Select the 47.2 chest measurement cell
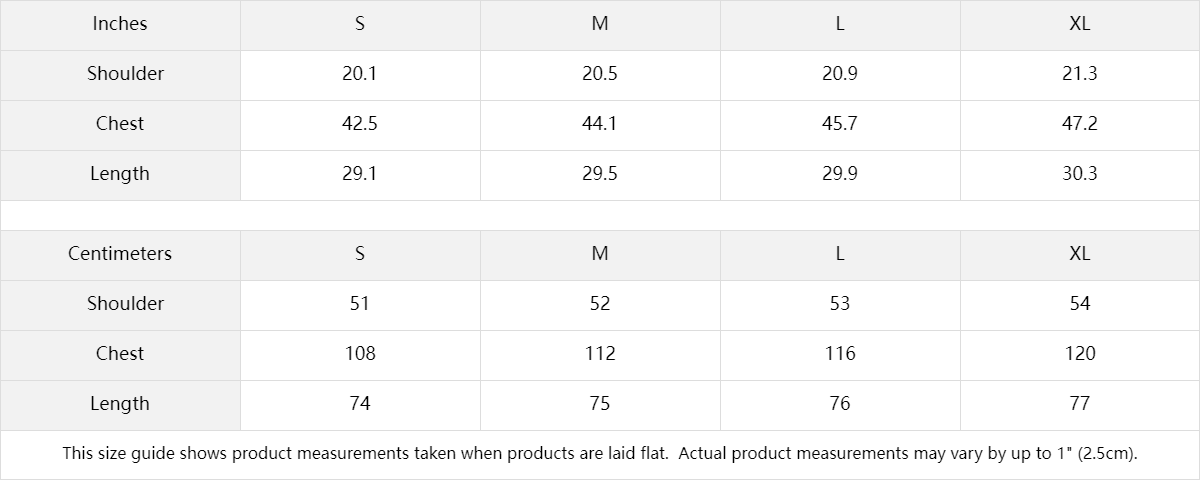This screenshot has height=480, width=1200. click(1079, 124)
